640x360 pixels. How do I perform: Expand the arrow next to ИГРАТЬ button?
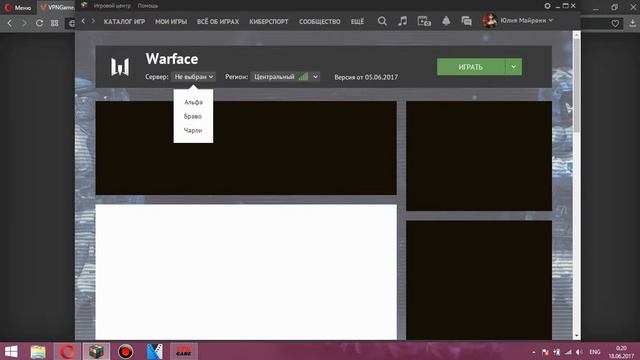(x=513, y=67)
